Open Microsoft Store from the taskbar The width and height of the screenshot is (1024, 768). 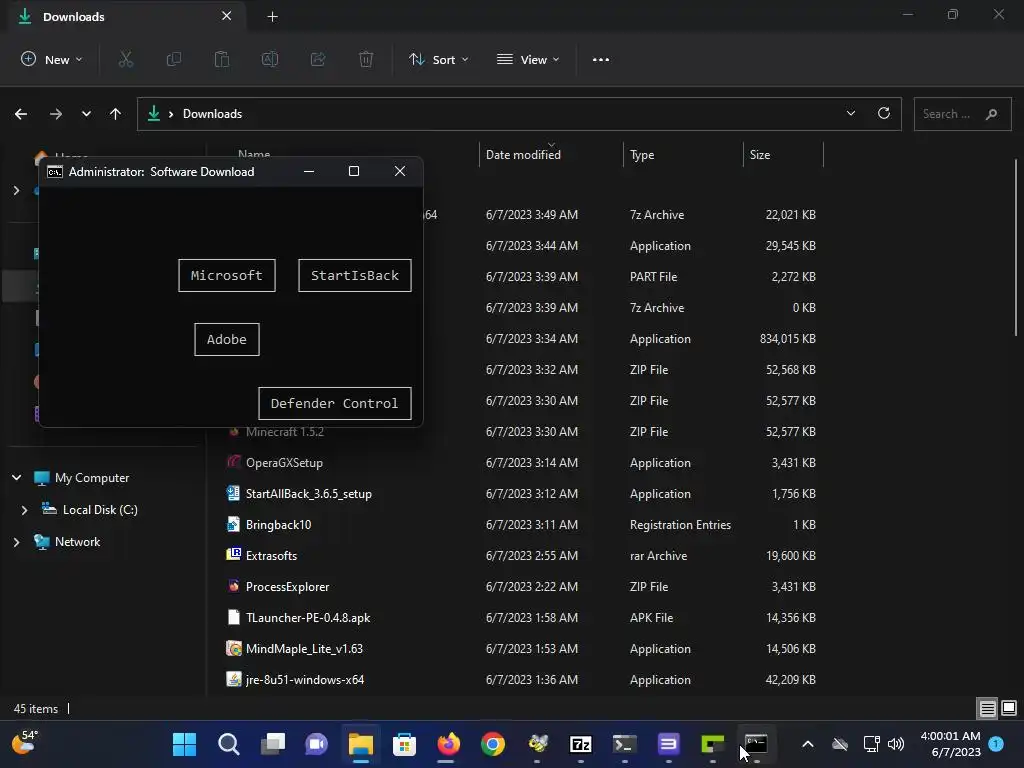(x=405, y=744)
